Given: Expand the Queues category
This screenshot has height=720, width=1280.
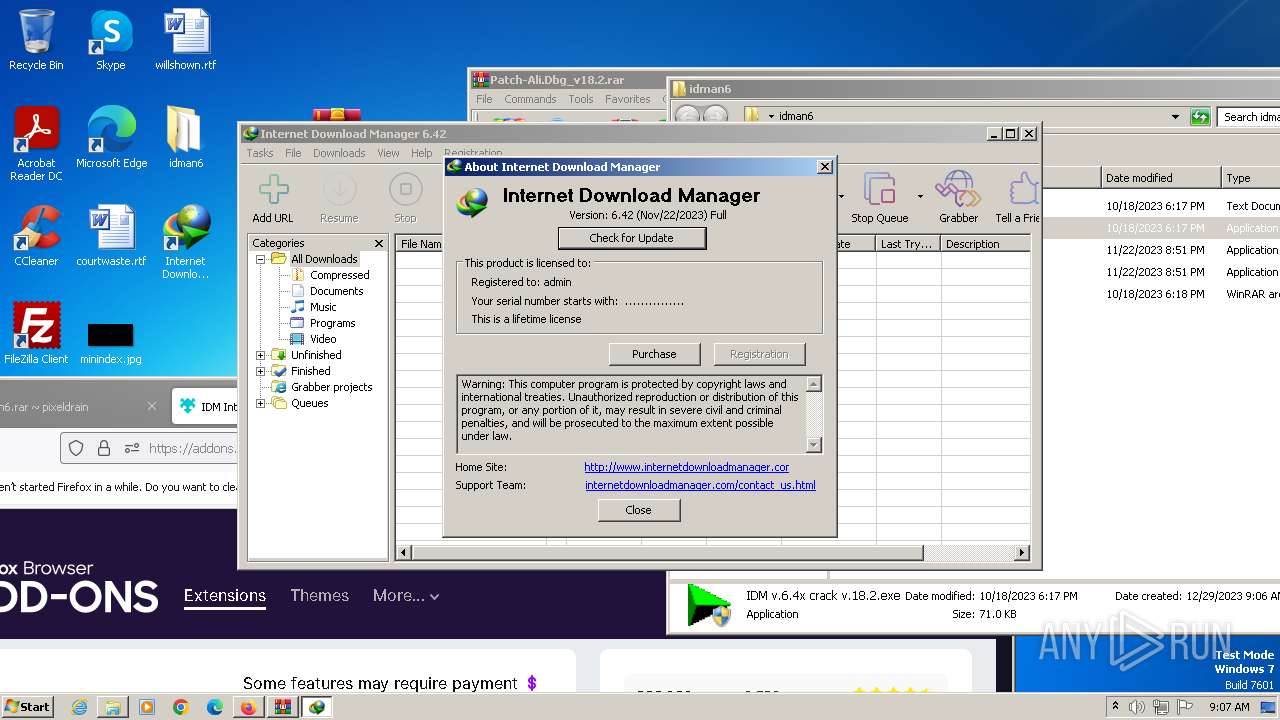Looking at the screenshot, I should pos(261,403).
